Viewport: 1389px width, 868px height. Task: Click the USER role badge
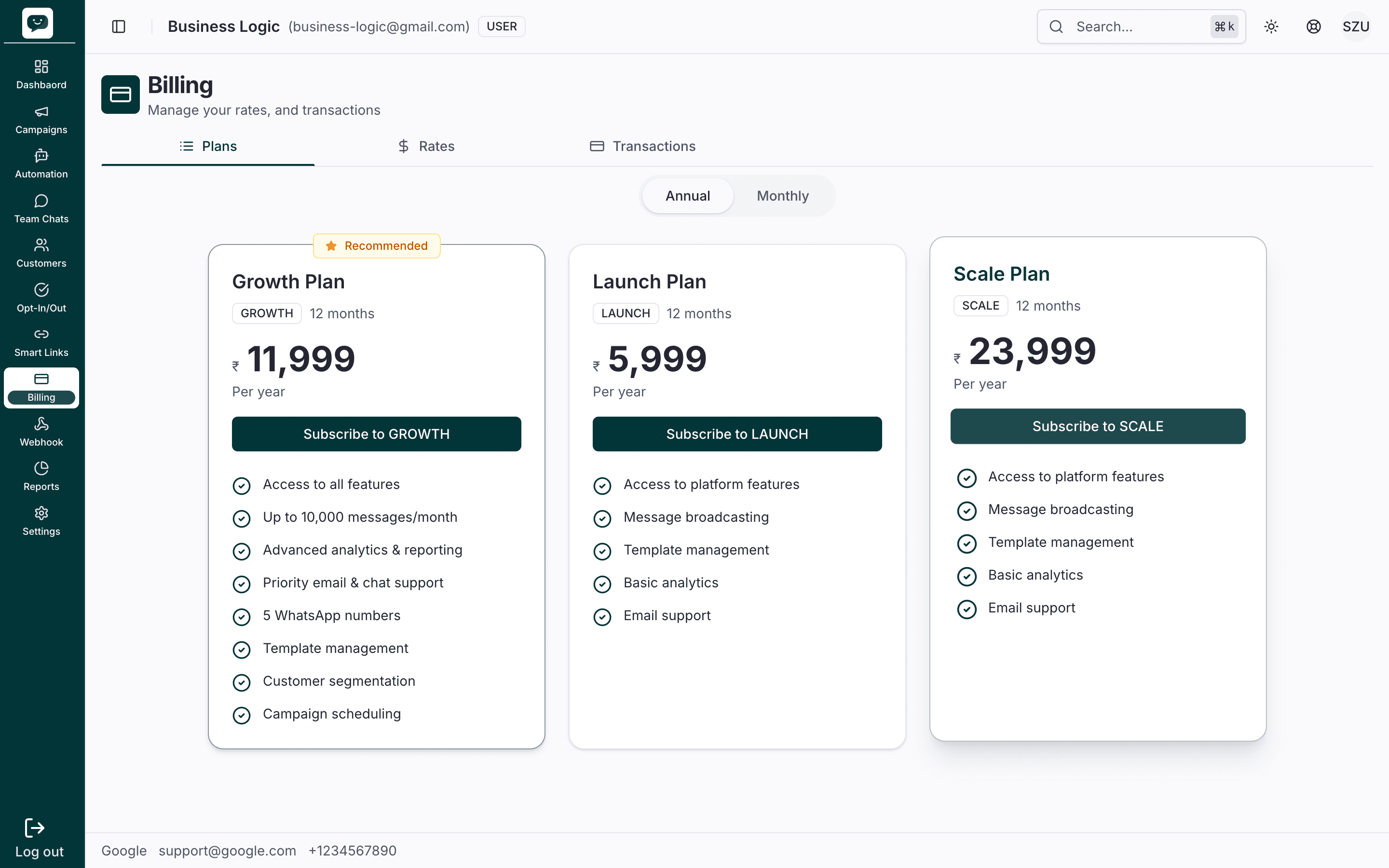[502, 27]
